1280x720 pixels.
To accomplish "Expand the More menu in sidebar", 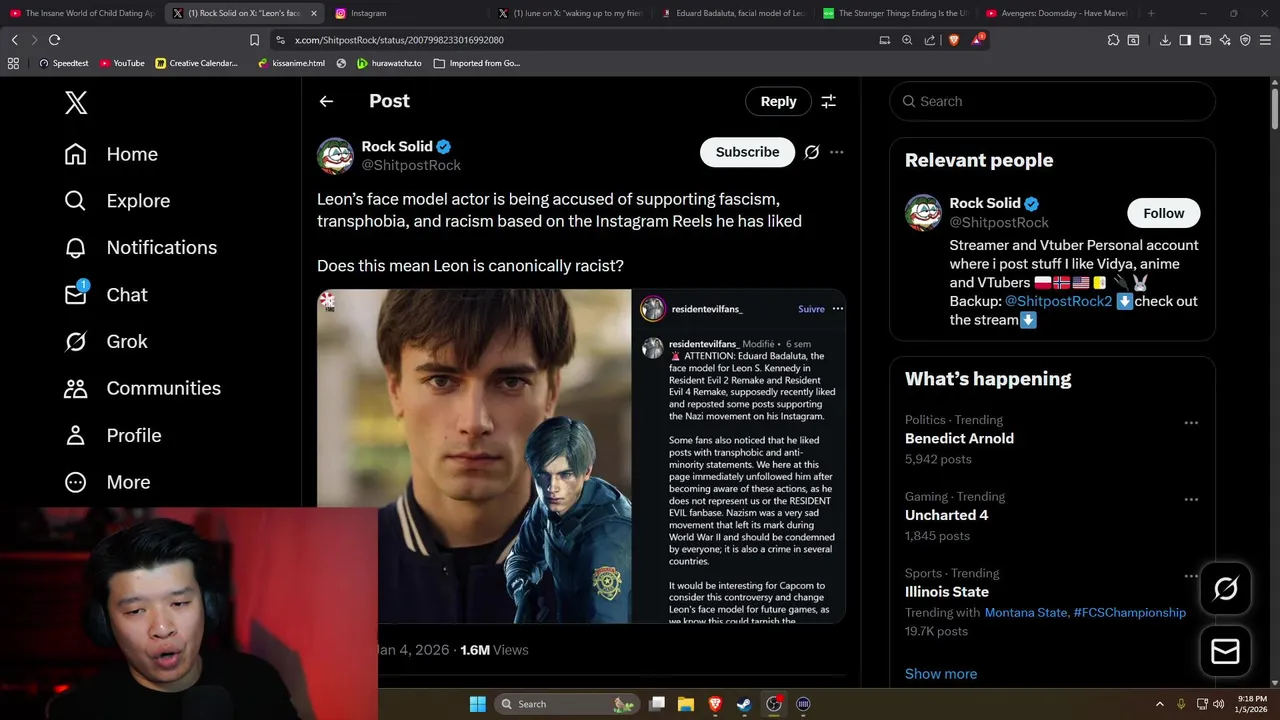I will 107,482.
